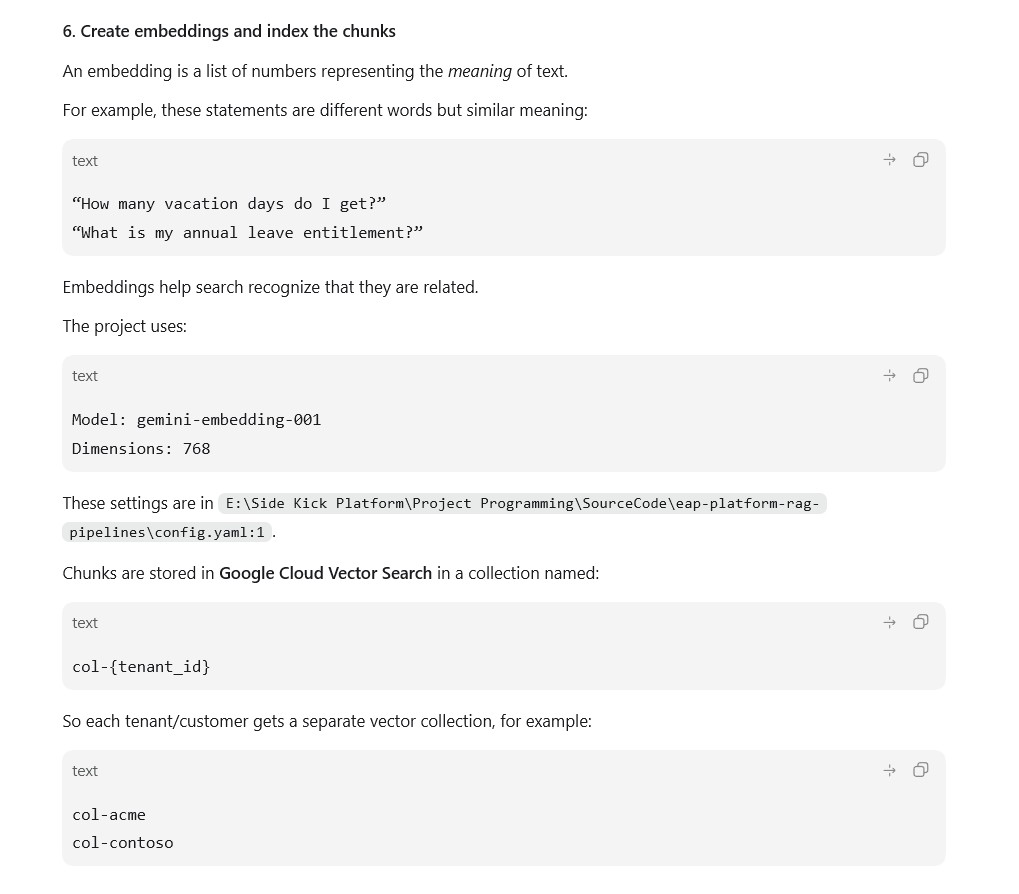Copy the col-{tenant_id} code block

click(920, 622)
